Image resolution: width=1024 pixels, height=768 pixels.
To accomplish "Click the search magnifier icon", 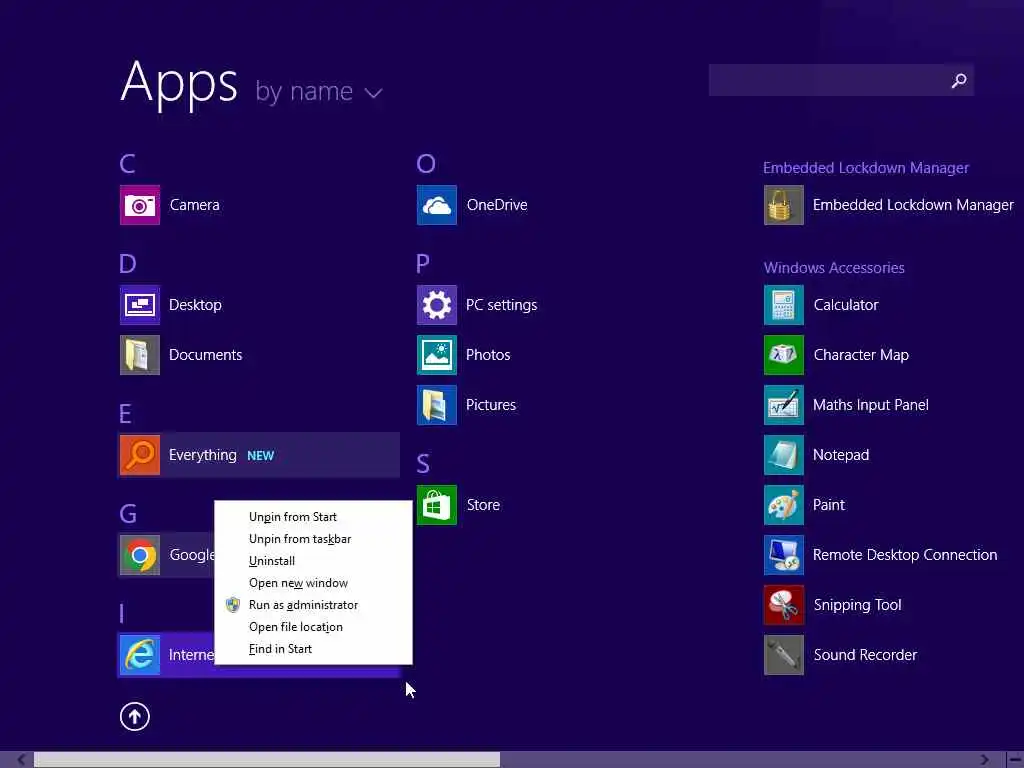I will (959, 80).
